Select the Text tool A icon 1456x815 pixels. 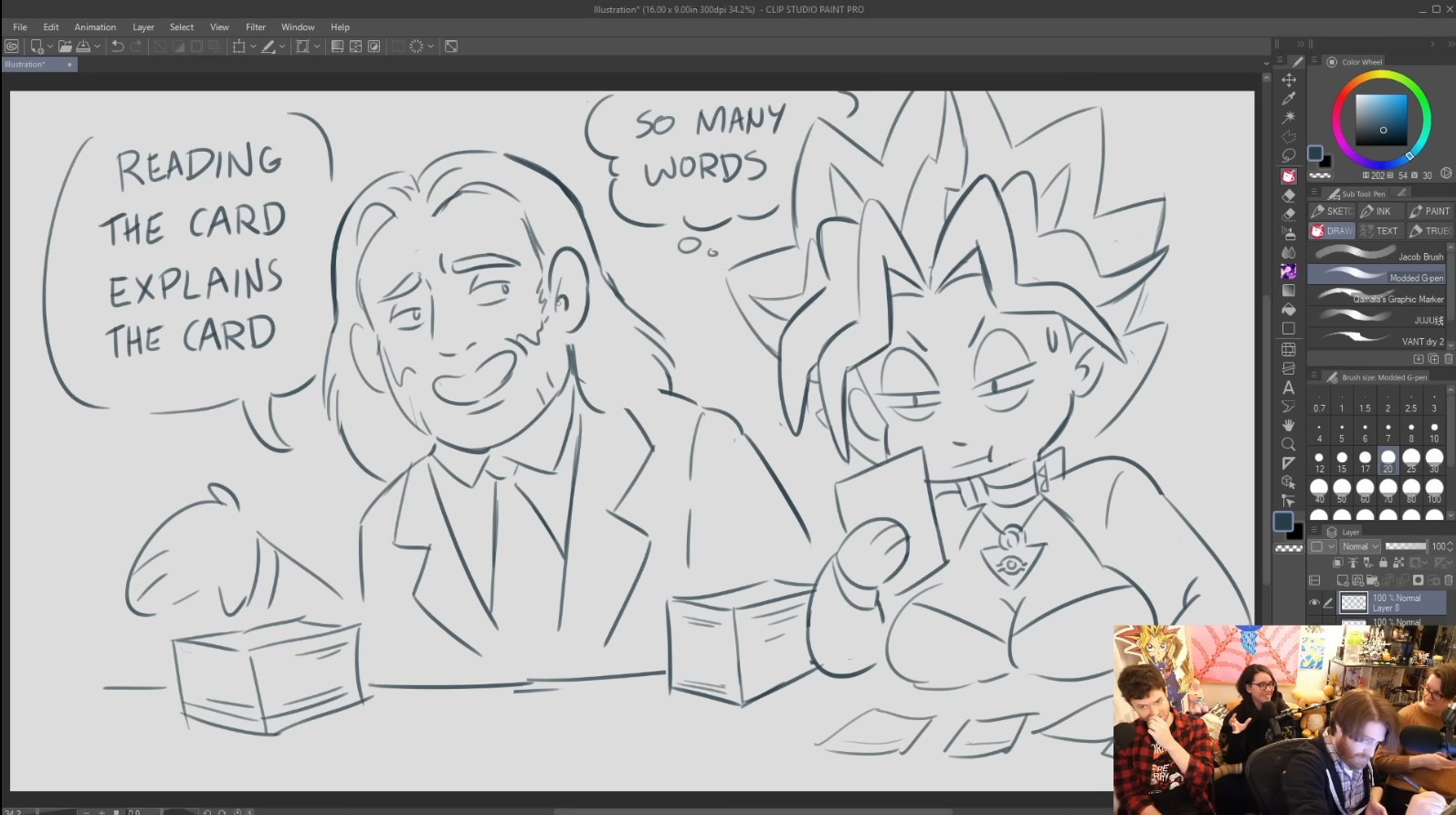[1289, 387]
